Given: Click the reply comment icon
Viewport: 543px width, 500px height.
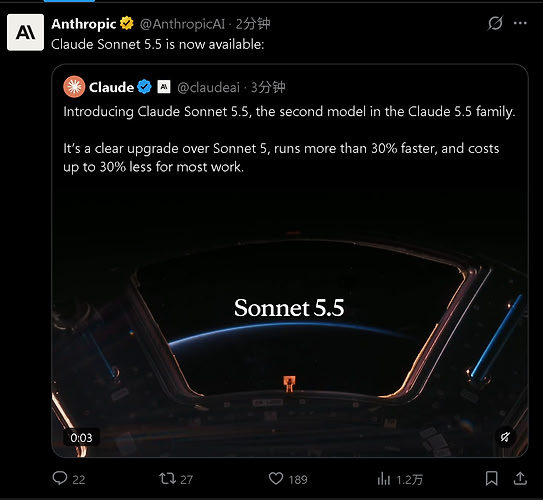Looking at the screenshot, I should tap(60, 478).
